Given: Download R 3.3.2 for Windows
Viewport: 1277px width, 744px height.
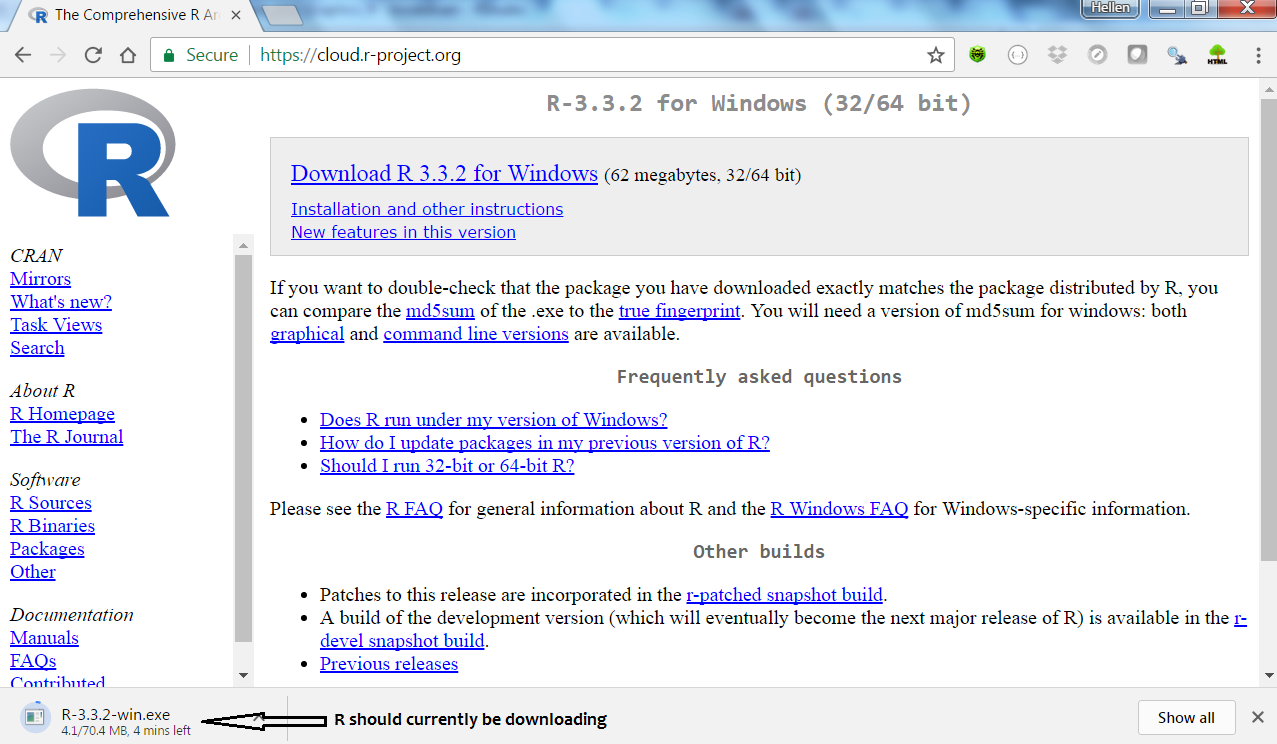Looking at the screenshot, I should coord(444,174).
